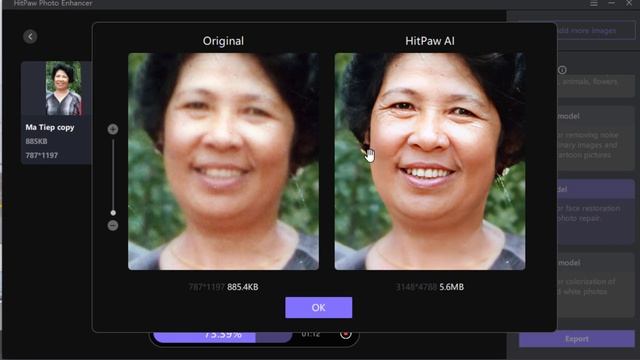Viewport: 640px width, 360px height.
Task: Click the Original preview image
Action: click(224, 161)
